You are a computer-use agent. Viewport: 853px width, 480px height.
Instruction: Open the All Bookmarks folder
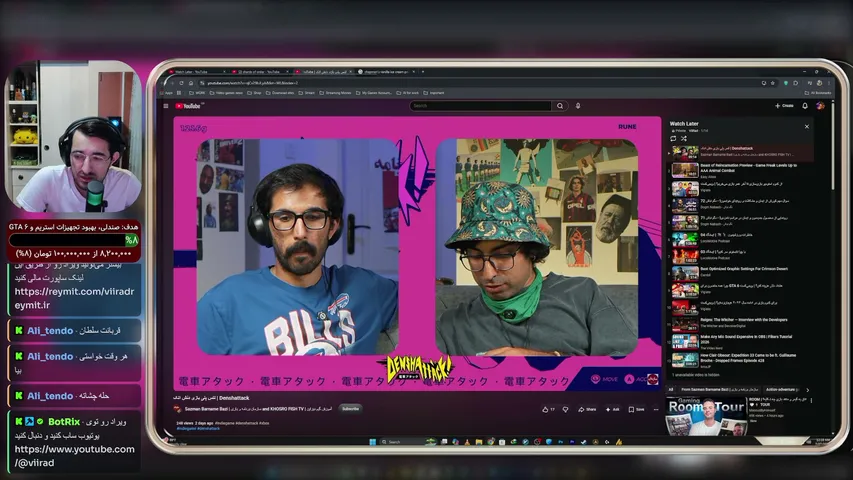click(817, 93)
